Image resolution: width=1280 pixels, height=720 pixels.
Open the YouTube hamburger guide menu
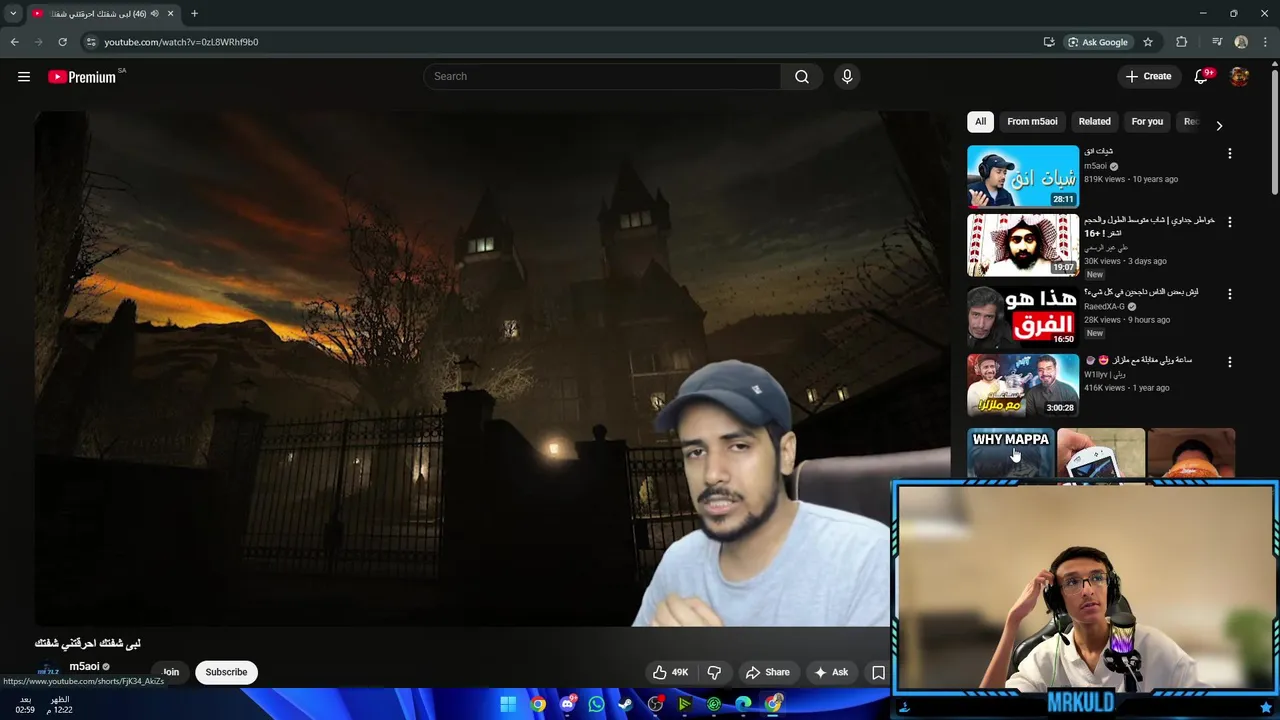24,77
